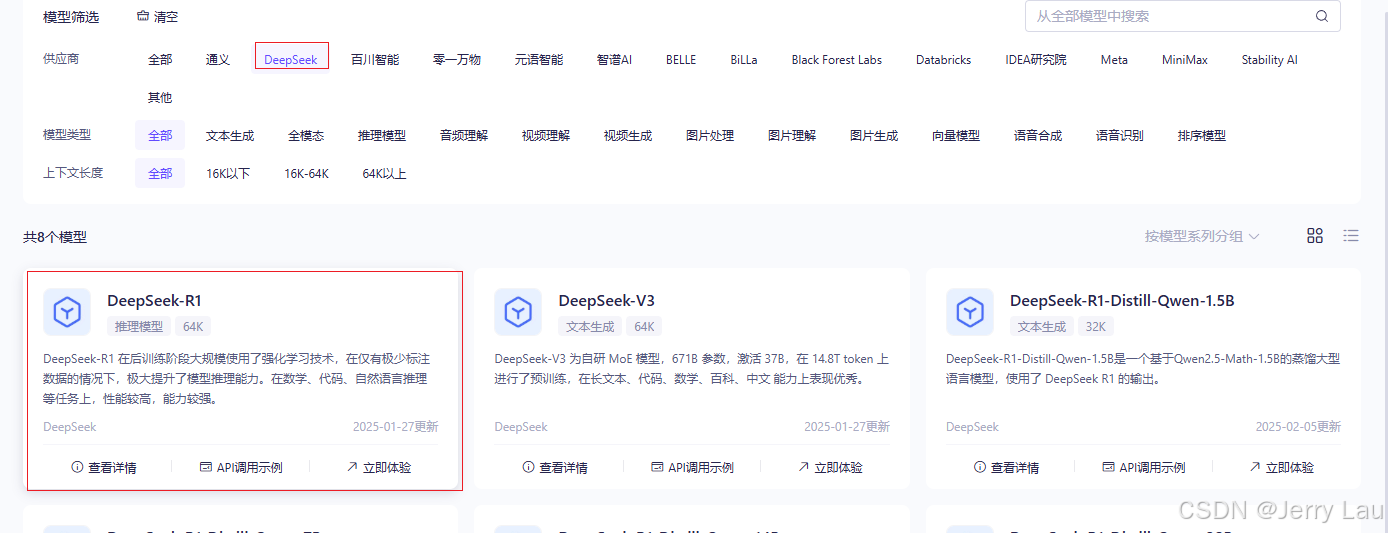This screenshot has width=1388, height=533.
Task: Filter by provider 零一万物
Action: 457,59
